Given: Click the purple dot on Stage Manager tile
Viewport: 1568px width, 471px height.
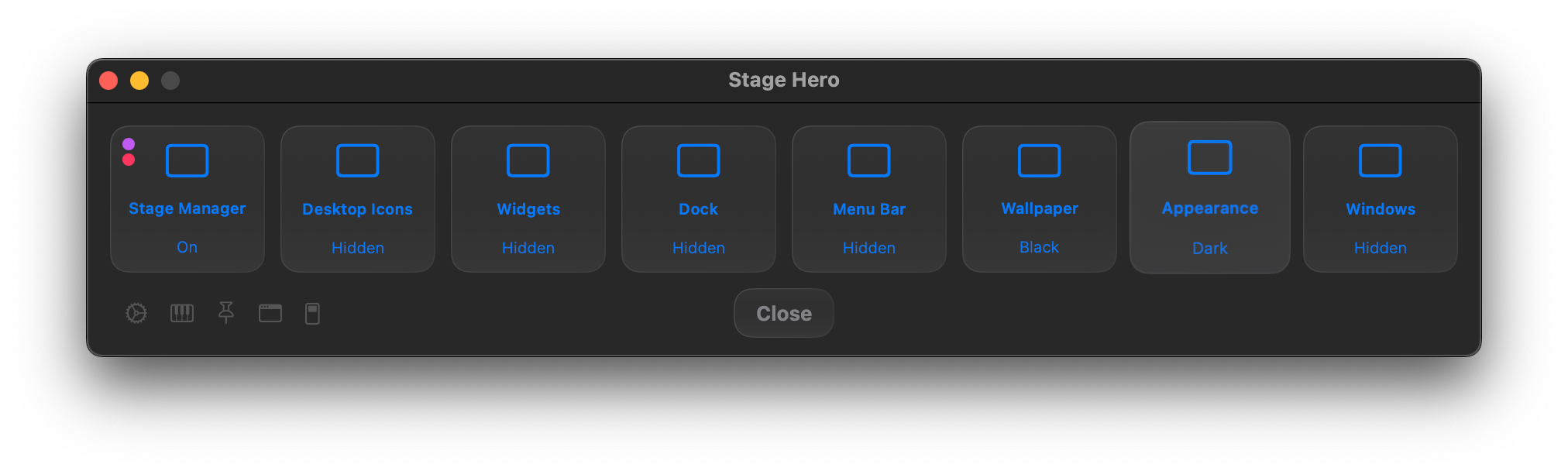Looking at the screenshot, I should 129,144.
